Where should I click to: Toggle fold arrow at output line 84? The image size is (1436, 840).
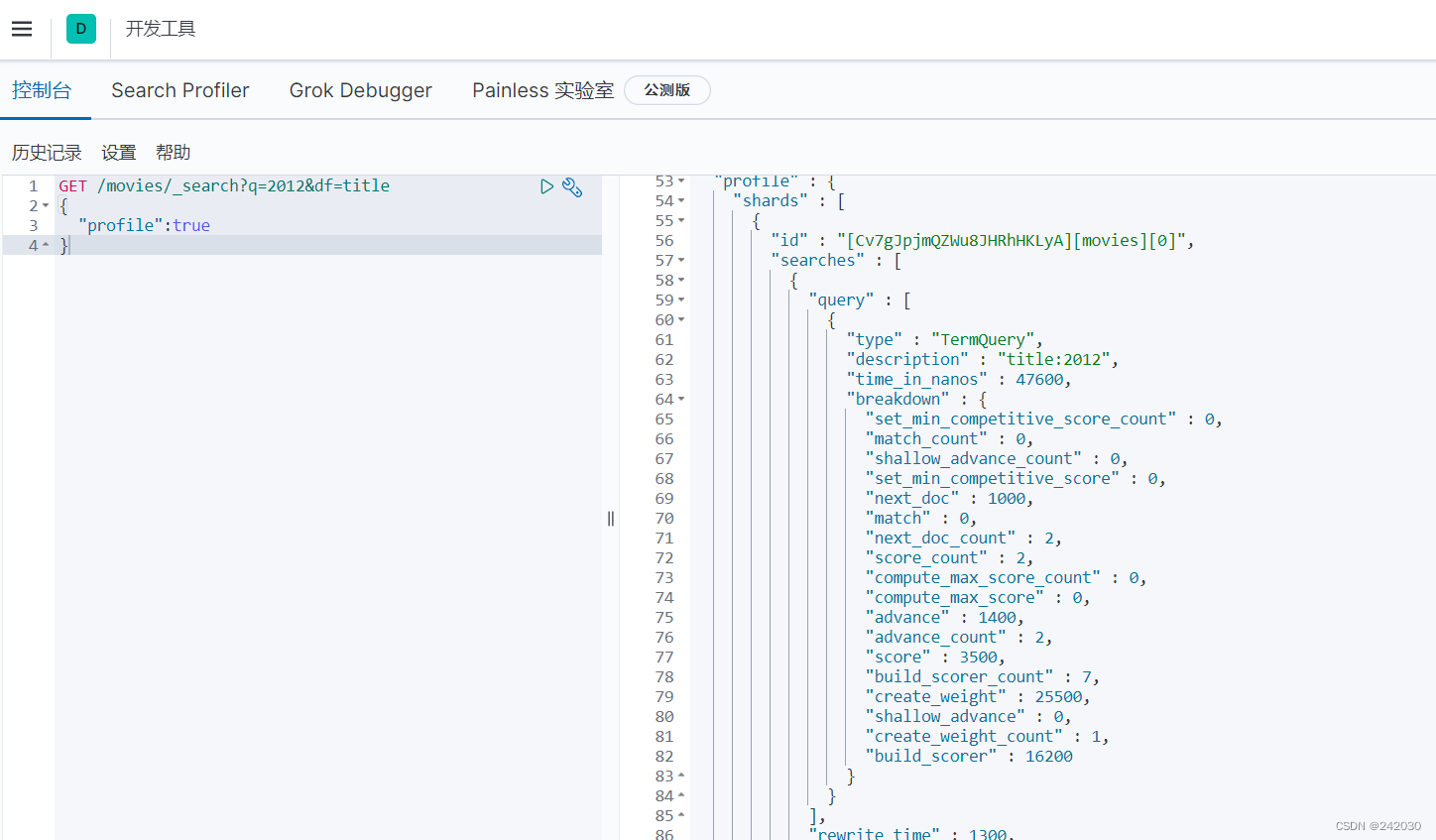[x=681, y=796]
